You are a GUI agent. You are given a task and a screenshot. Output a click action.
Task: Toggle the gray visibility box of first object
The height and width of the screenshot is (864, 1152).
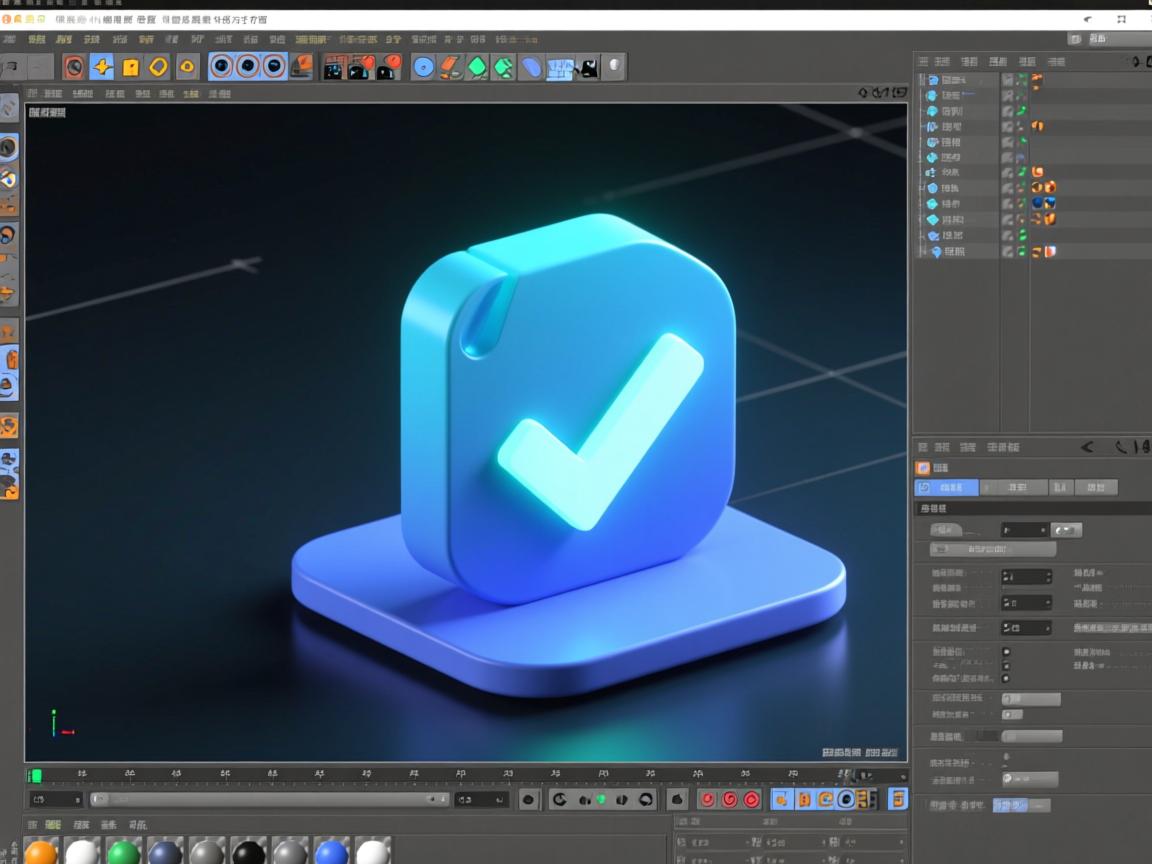[x=1008, y=80]
